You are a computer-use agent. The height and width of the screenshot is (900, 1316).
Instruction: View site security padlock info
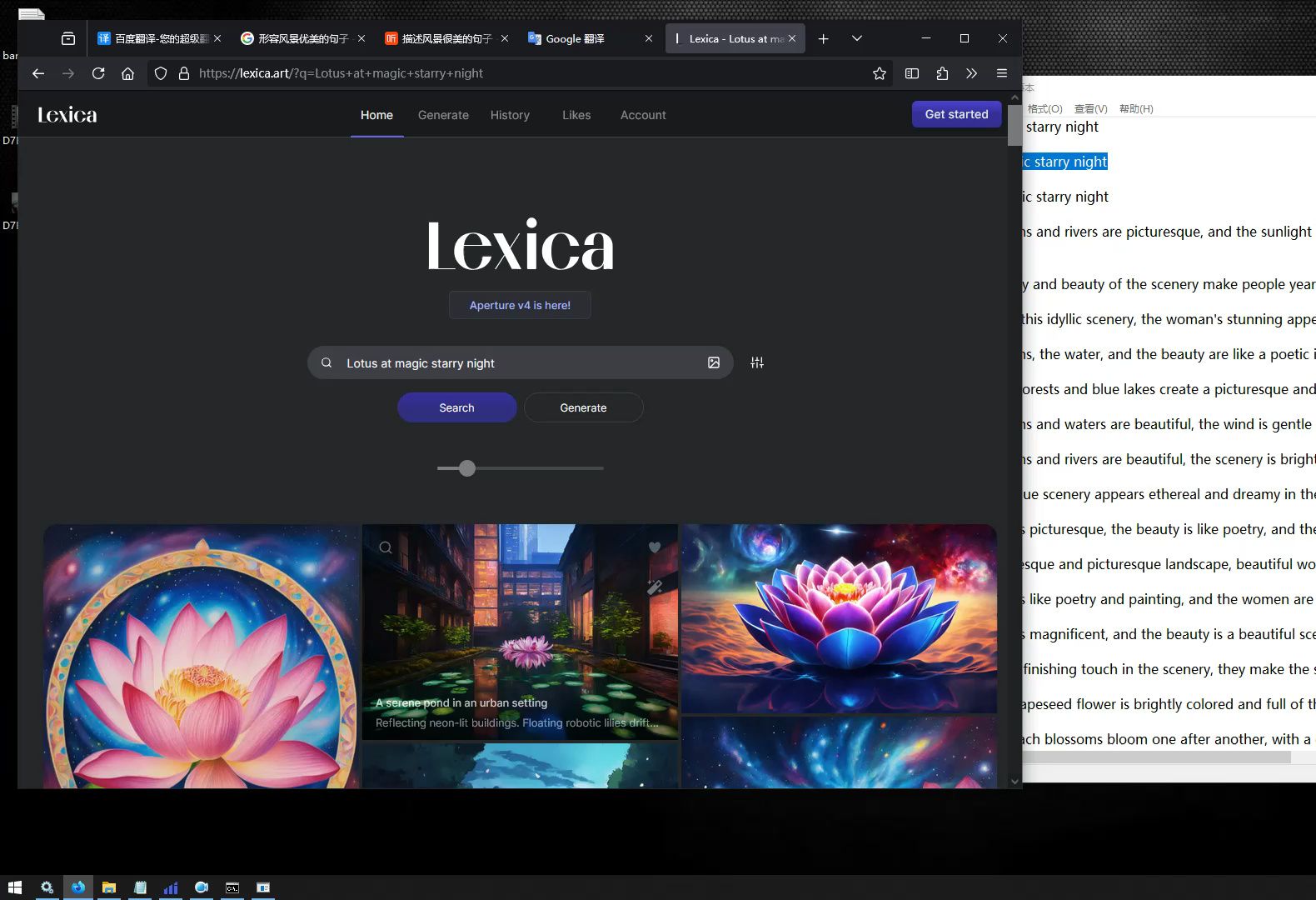(184, 73)
